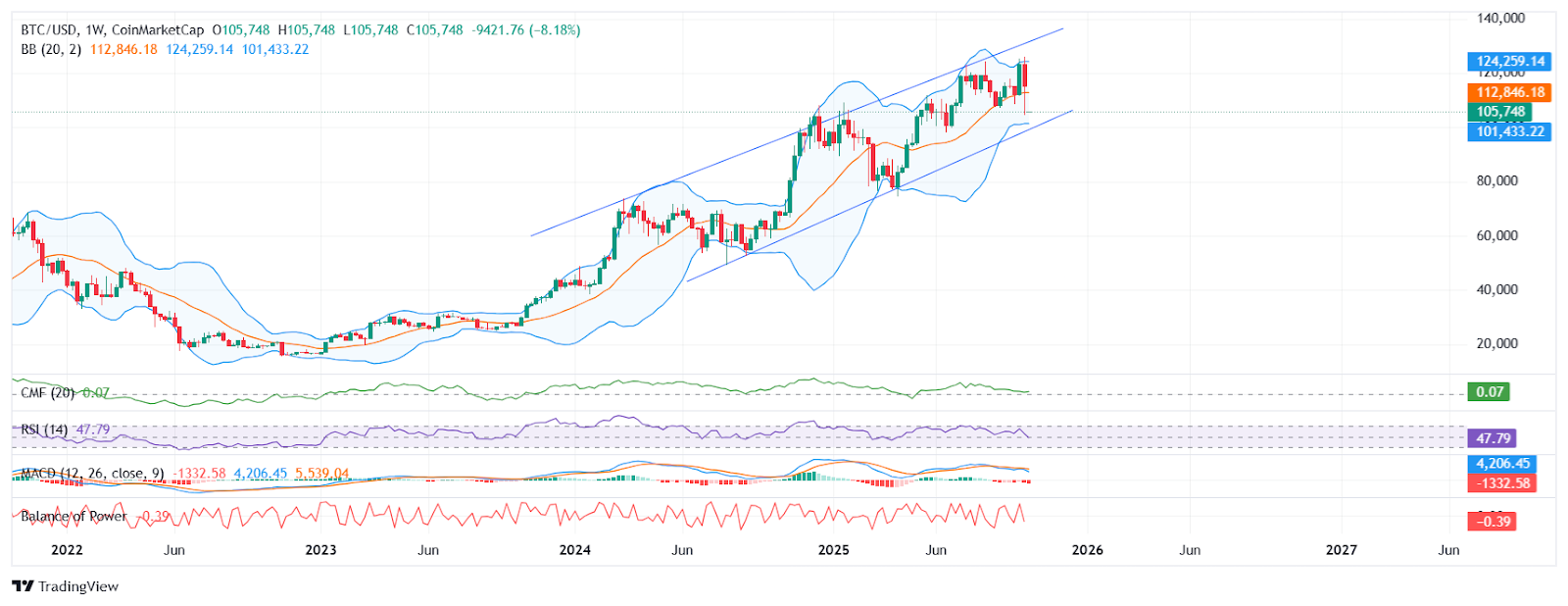Open the TradingView text link
The image size is (1568, 606).
click(78, 586)
